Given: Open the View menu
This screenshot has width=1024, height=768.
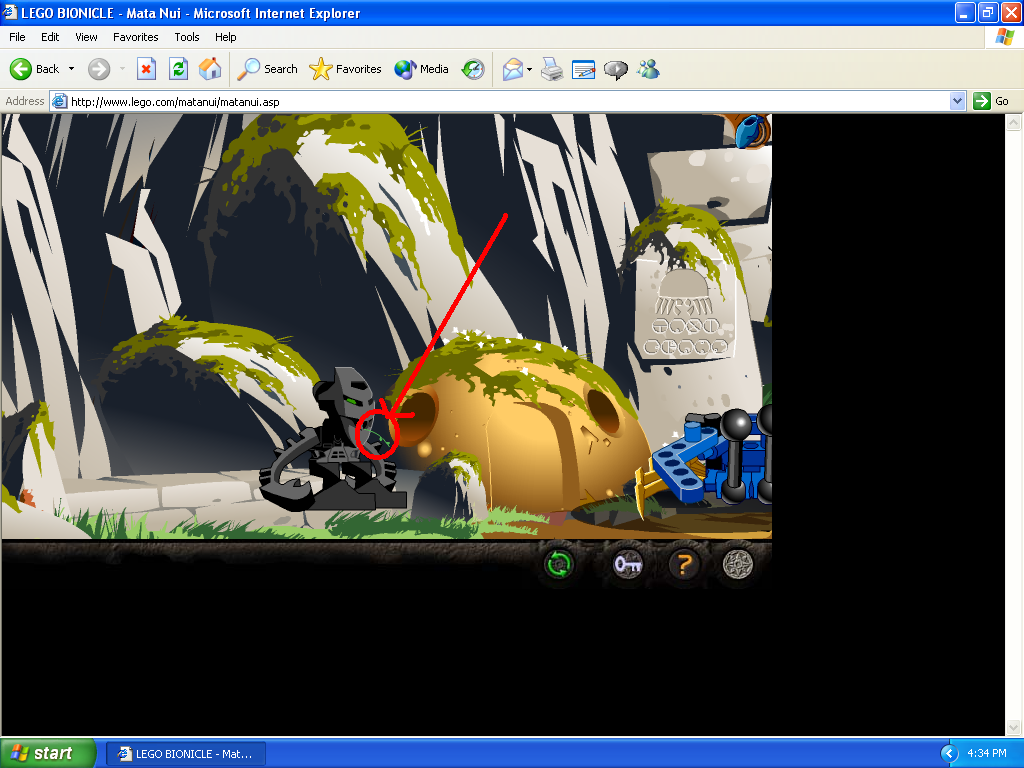Looking at the screenshot, I should [86, 37].
